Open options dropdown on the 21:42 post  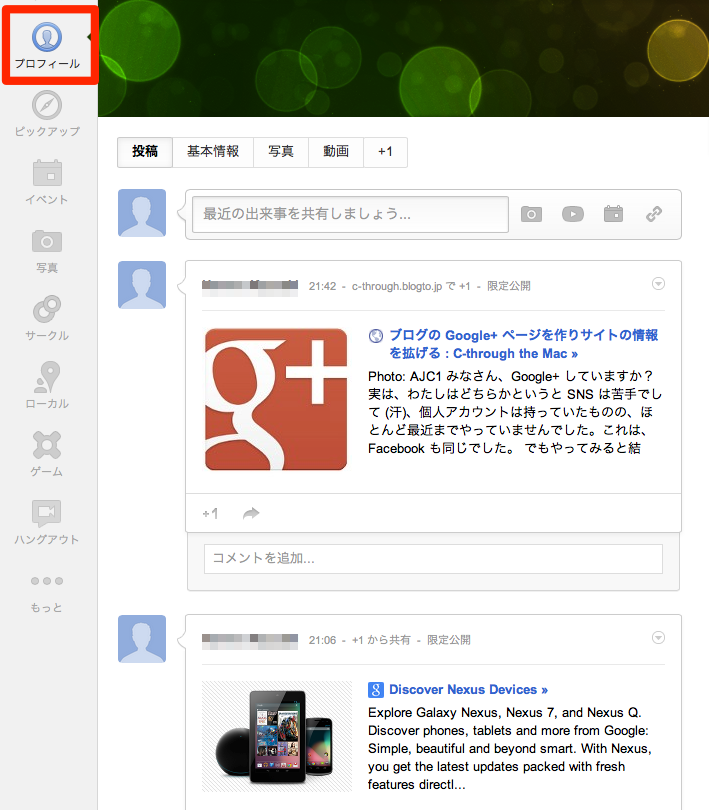[658, 284]
